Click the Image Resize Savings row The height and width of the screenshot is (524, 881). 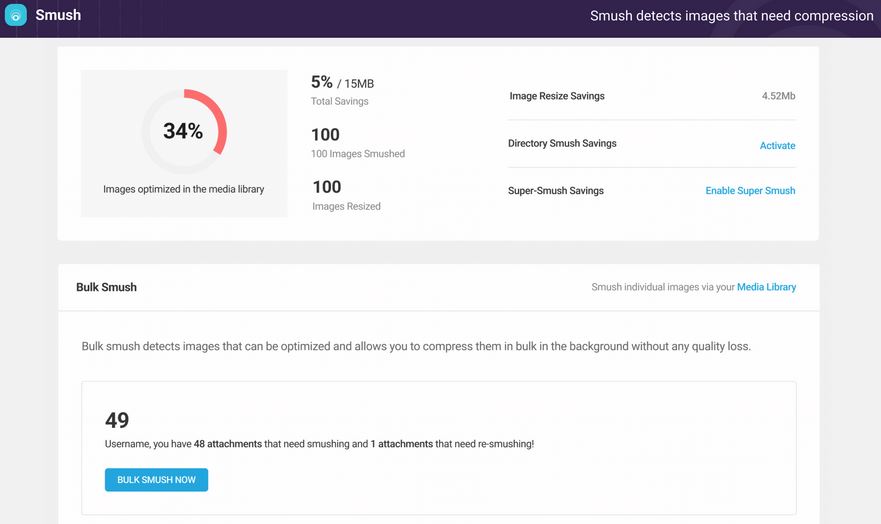coord(652,96)
